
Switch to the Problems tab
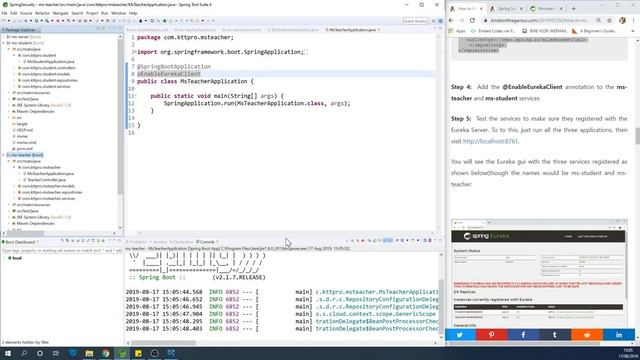(138, 242)
